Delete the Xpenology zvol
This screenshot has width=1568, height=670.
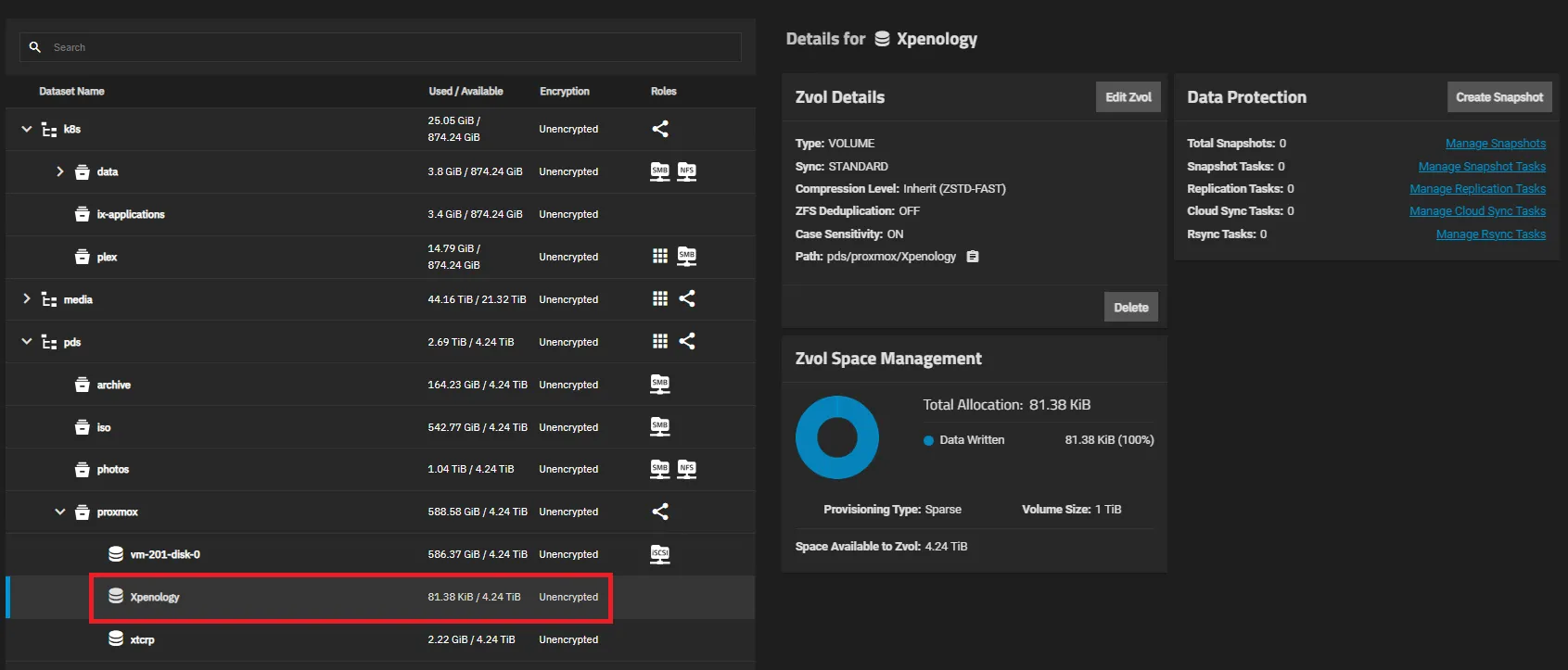1130,308
